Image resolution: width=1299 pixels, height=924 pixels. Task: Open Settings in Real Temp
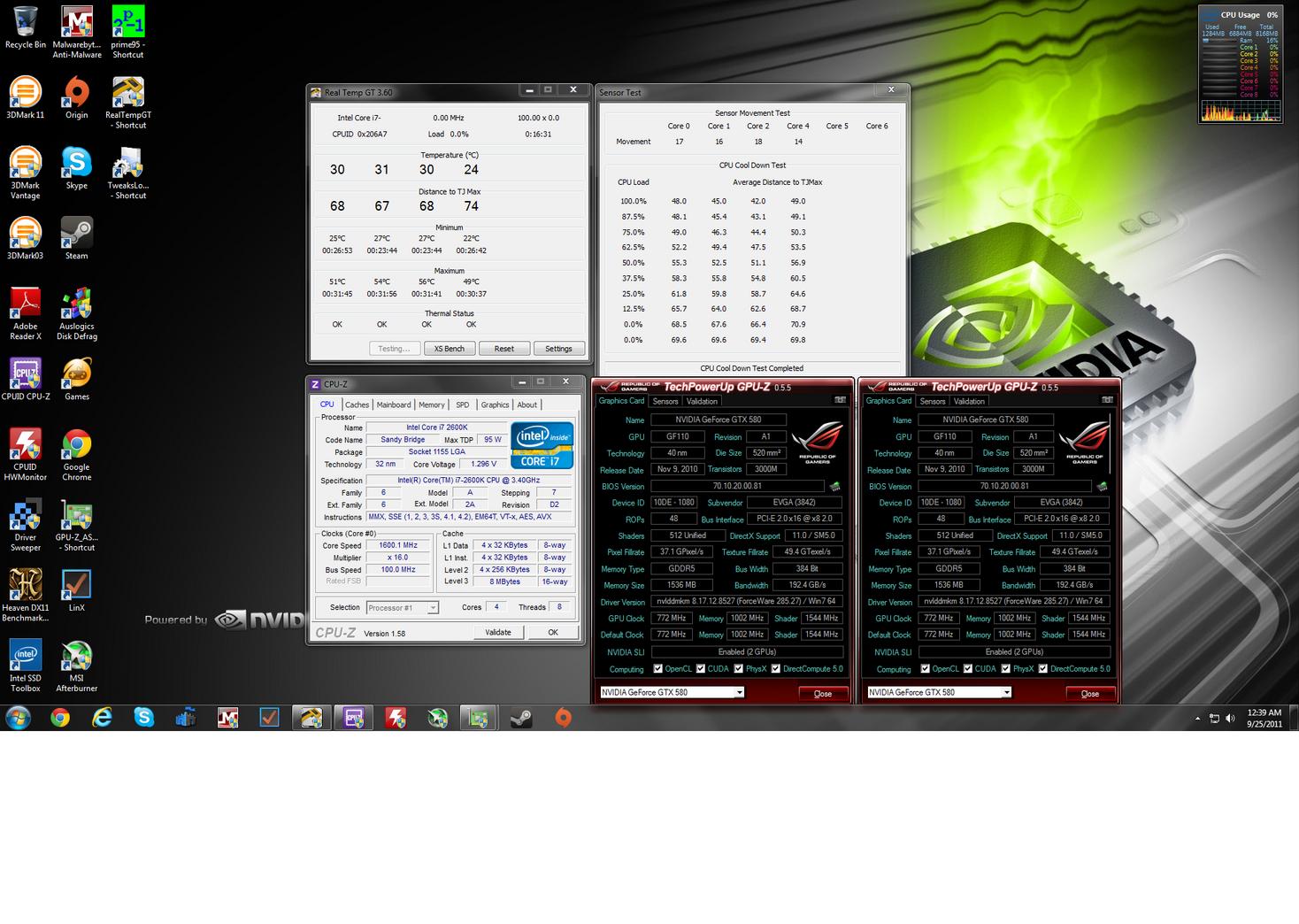pyautogui.click(x=558, y=348)
